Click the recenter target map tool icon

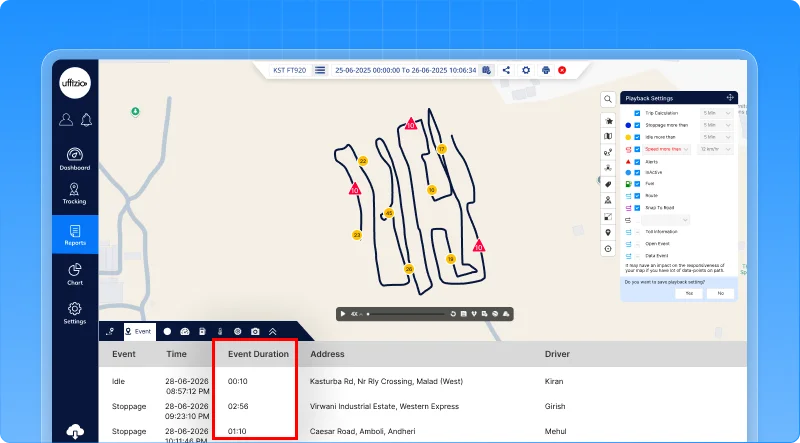tap(608, 249)
